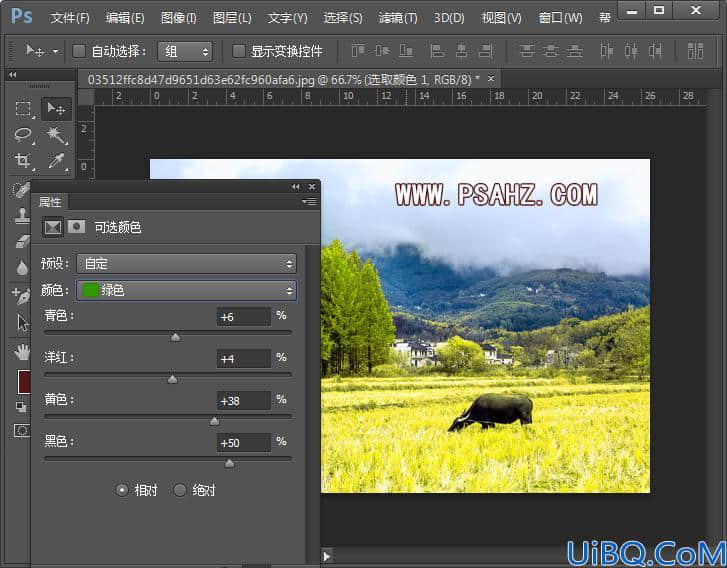Open the 选择(S) menu
The height and width of the screenshot is (568, 727).
343,18
